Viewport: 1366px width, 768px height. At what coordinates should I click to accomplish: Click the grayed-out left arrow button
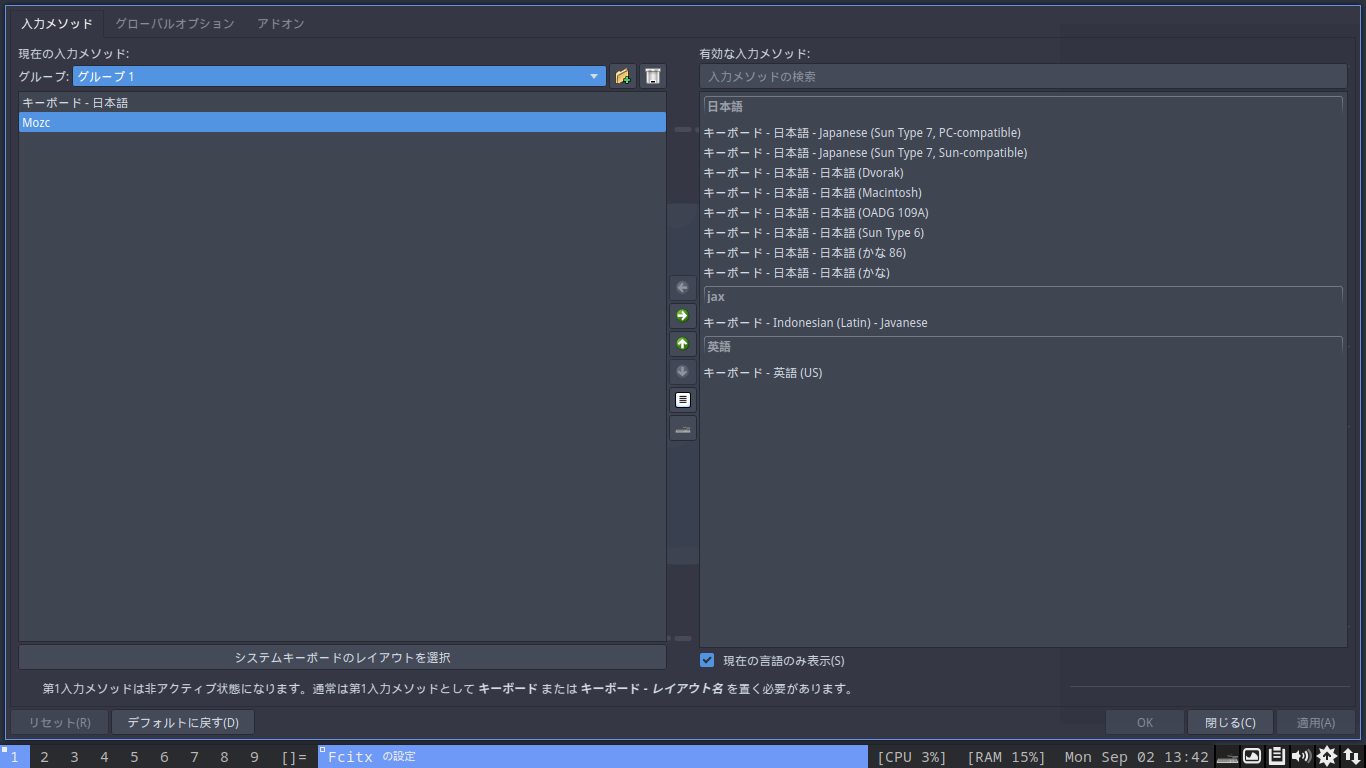point(683,288)
